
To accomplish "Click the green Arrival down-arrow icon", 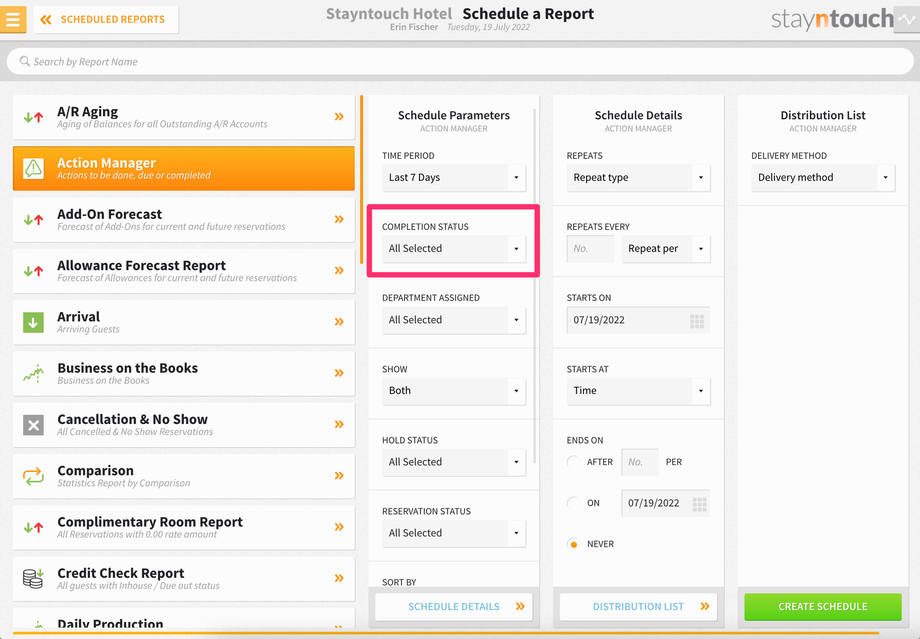I will [33, 322].
